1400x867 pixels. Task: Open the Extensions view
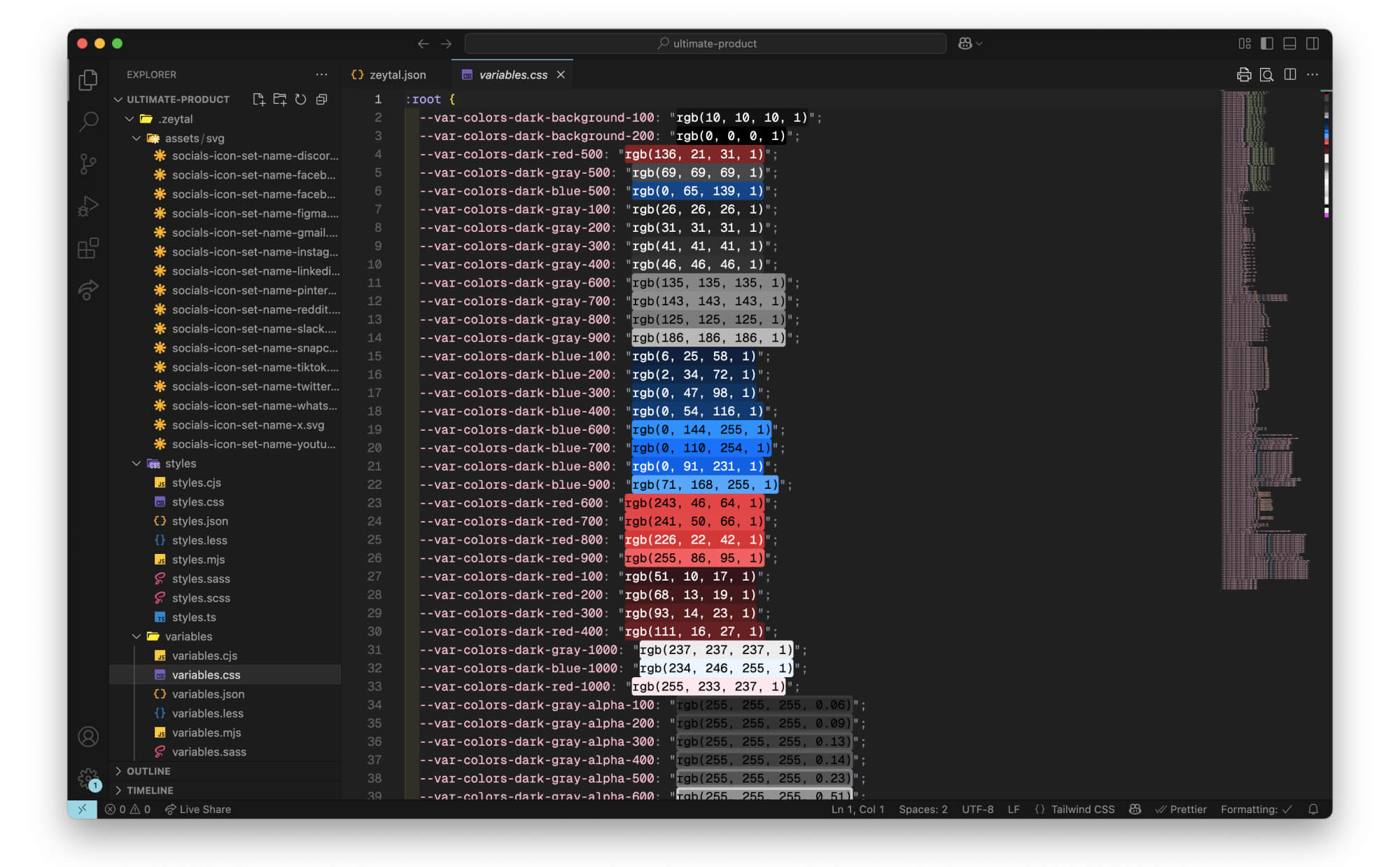[x=88, y=248]
